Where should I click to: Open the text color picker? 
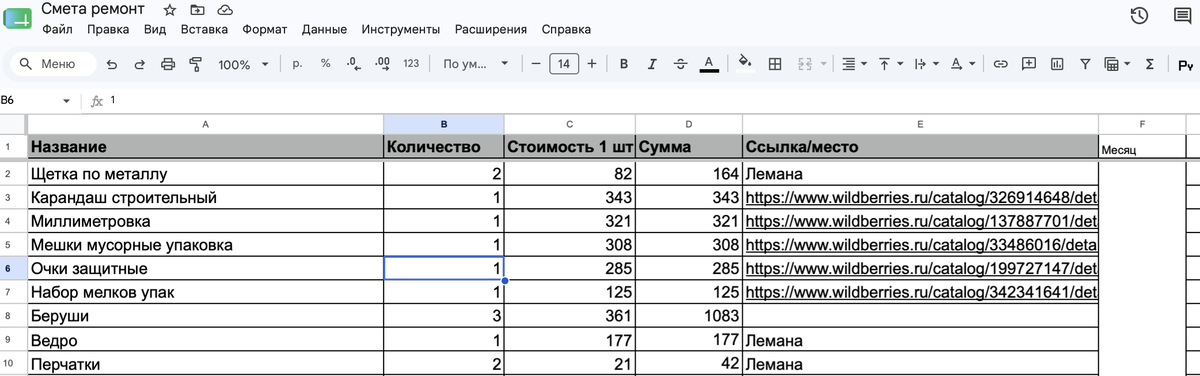point(709,64)
